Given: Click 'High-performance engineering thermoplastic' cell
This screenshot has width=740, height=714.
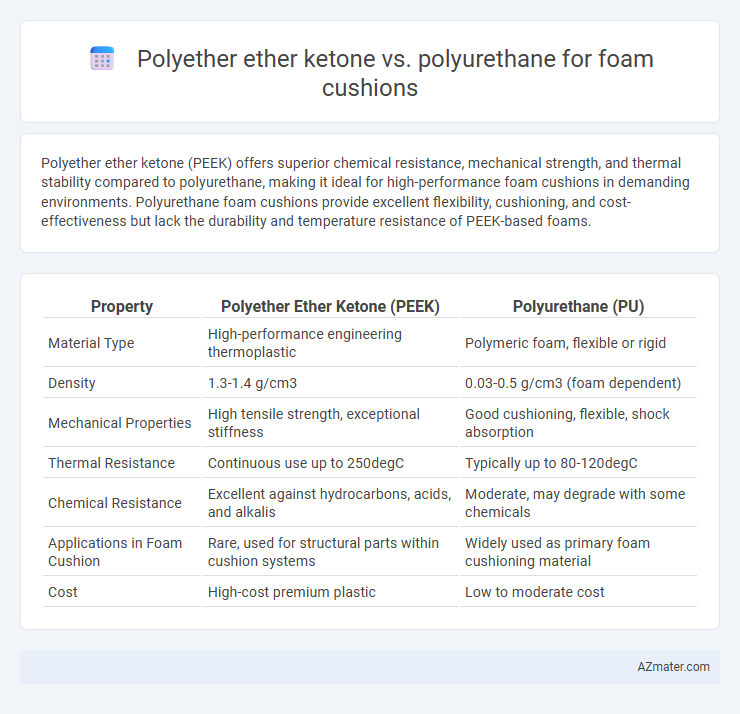Looking at the screenshot, I should pyautogui.click(x=305, y=343).
